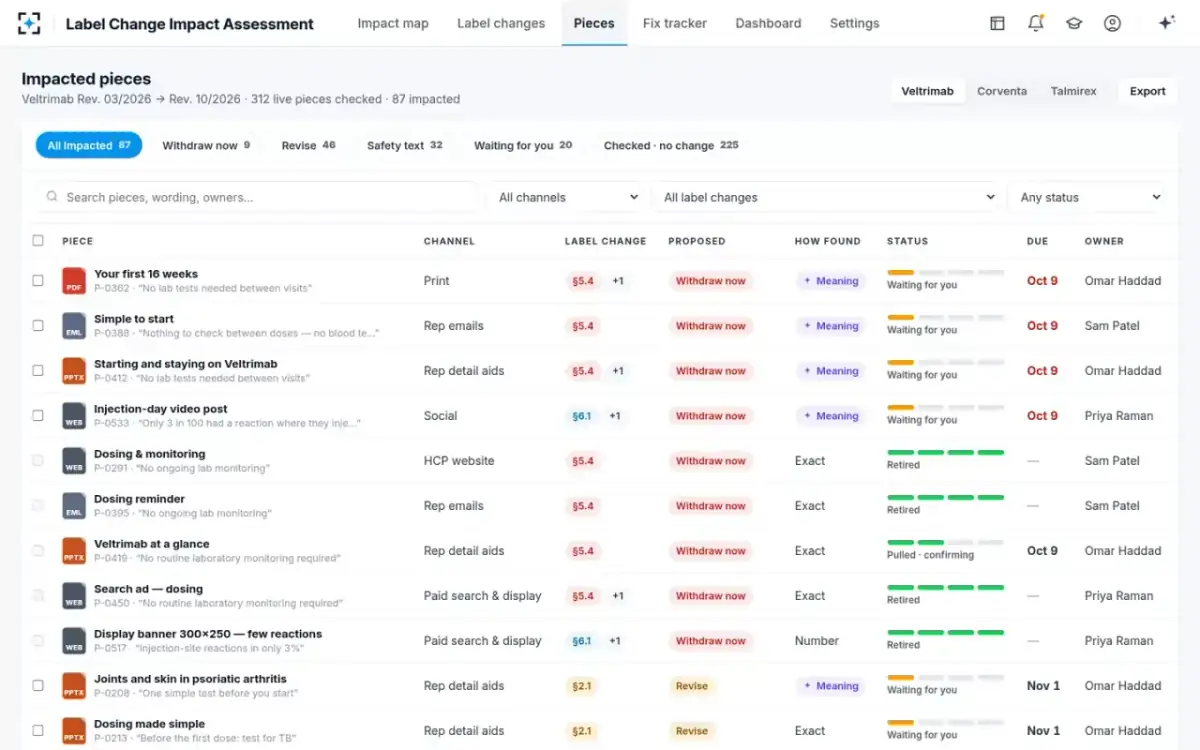Open user profile icon
This screenshot has width=1200, height=750.
coord(1112,23)
